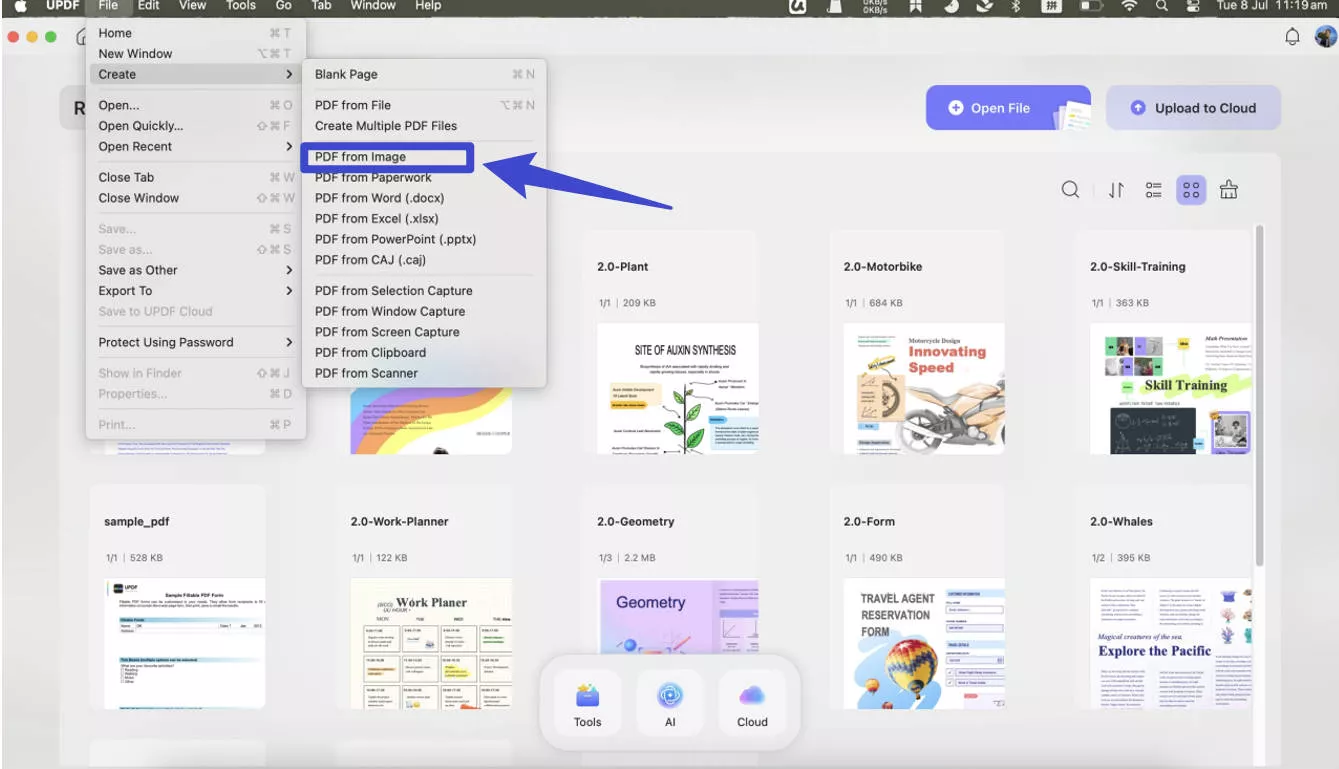
Task: Open the notification bell icon
Action: click(1291, 34)
